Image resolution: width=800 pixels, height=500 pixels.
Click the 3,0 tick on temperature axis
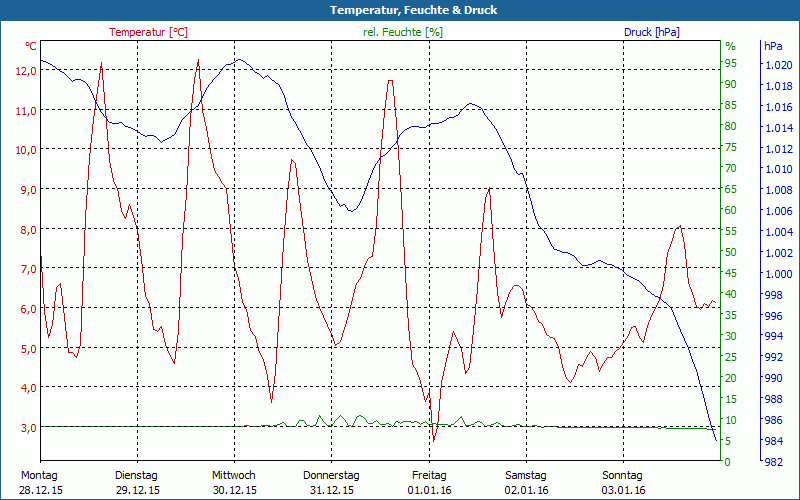point(26,428)
